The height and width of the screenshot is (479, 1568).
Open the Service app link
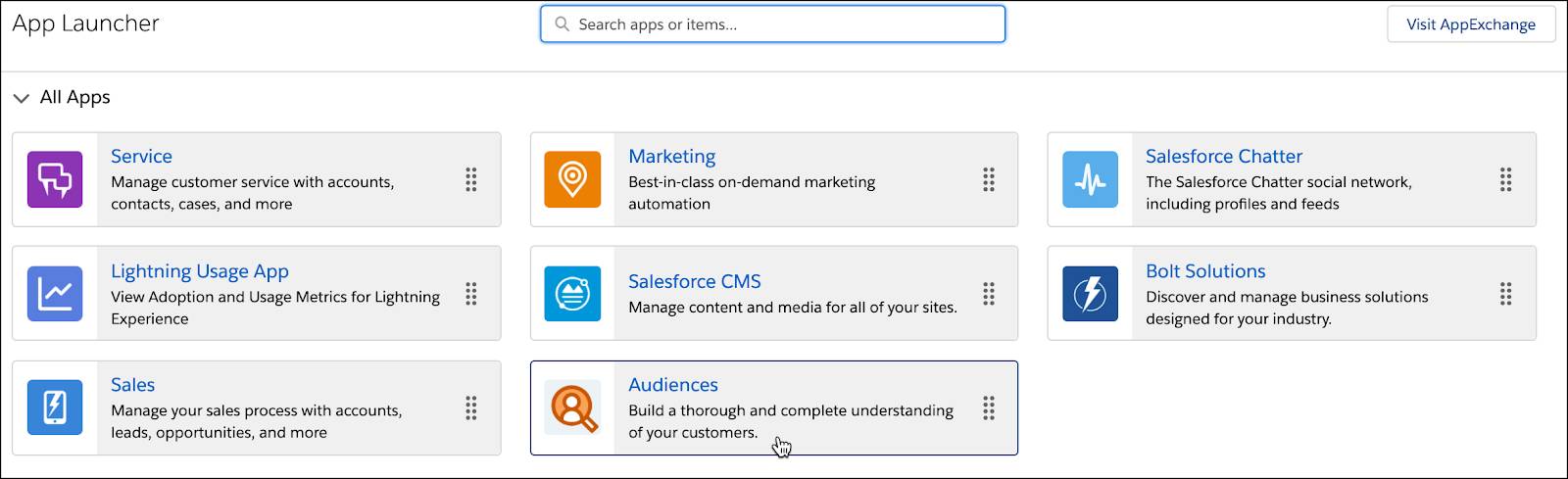coord(141,157)
